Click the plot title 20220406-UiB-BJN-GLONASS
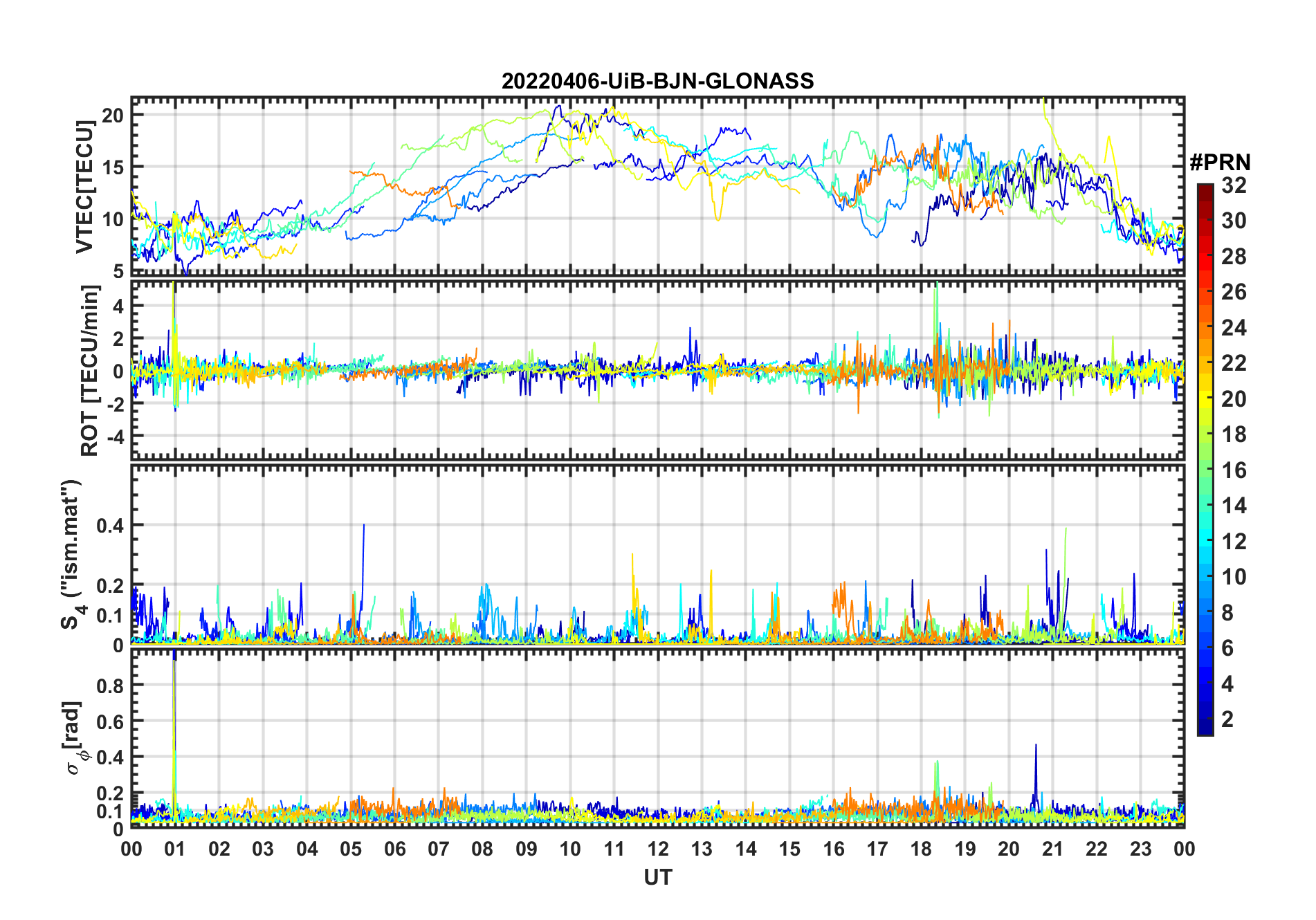Screen dimensions: 1316x920 [657, 81]
